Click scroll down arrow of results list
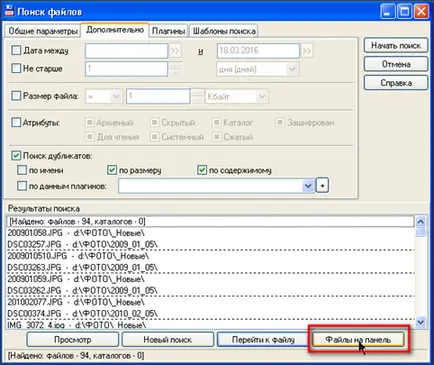The height and width of the screenshot is (365, 434). pyautogui.click(x=421, y=322)
